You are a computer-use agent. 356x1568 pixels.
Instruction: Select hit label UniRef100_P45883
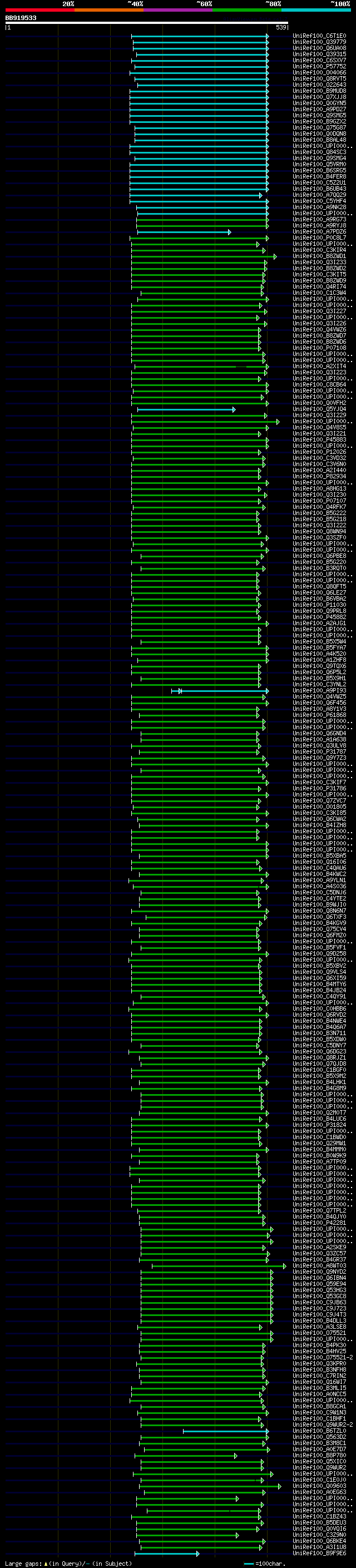click(319, 439)
